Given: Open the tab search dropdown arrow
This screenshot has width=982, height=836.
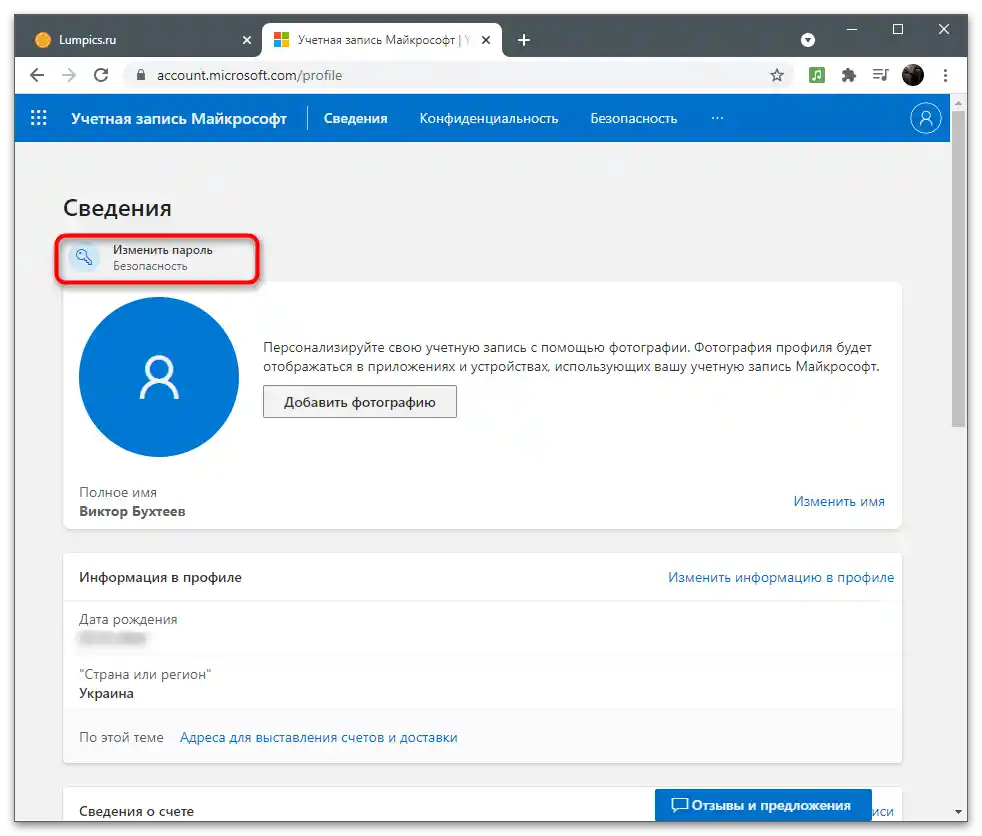Looking at the screenshot, I should pos(808,40).
